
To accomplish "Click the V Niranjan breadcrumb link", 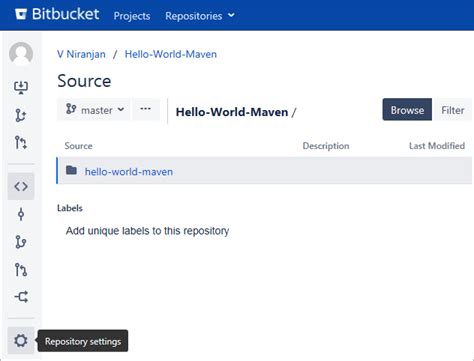I will point(81,54).
